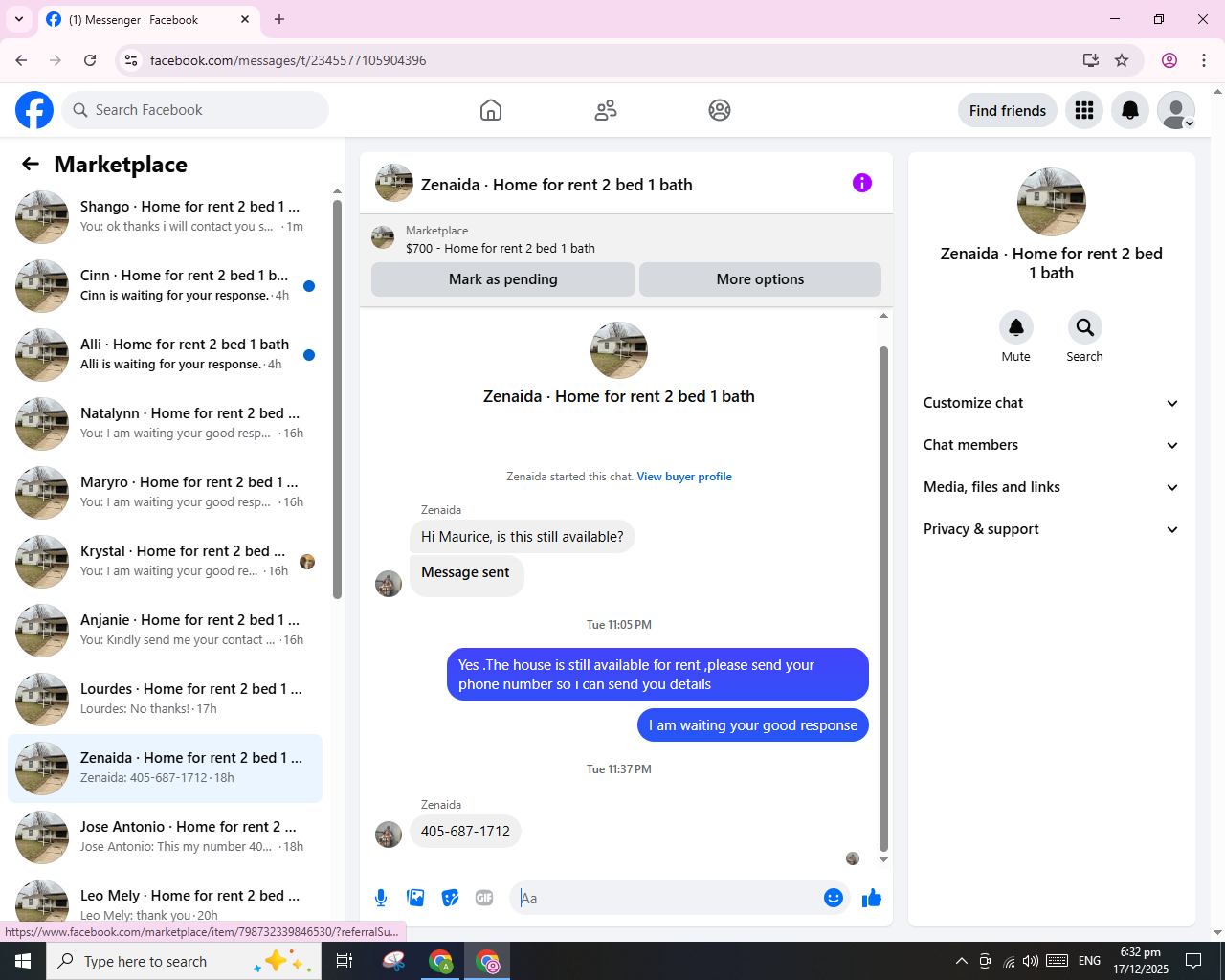Open conversation information purple icon

click(x=862, y=183)
